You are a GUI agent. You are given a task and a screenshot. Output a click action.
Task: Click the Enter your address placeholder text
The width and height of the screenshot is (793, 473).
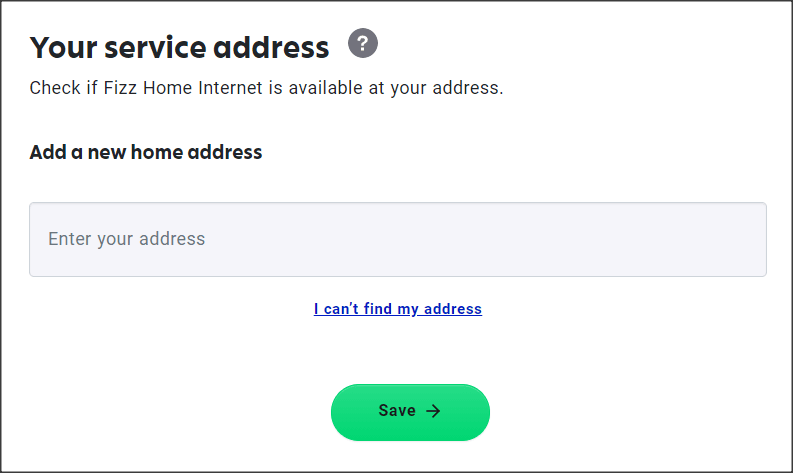(x=126, y=239)
